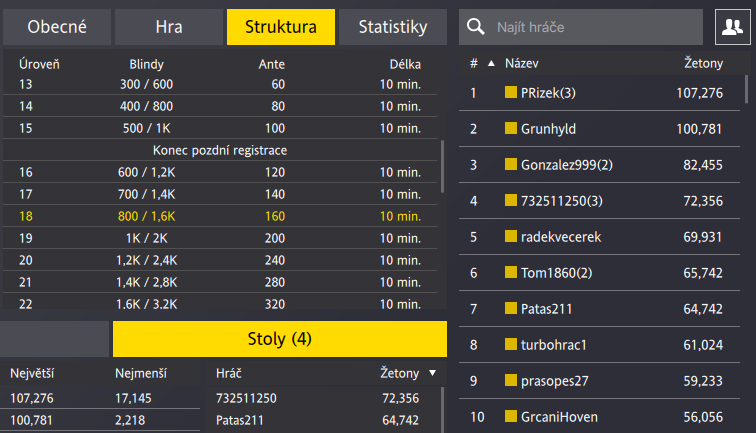756x433 pixels.
Task: Click the friends/players group icon
Action: pyautogui.click(x=733, y=27)
